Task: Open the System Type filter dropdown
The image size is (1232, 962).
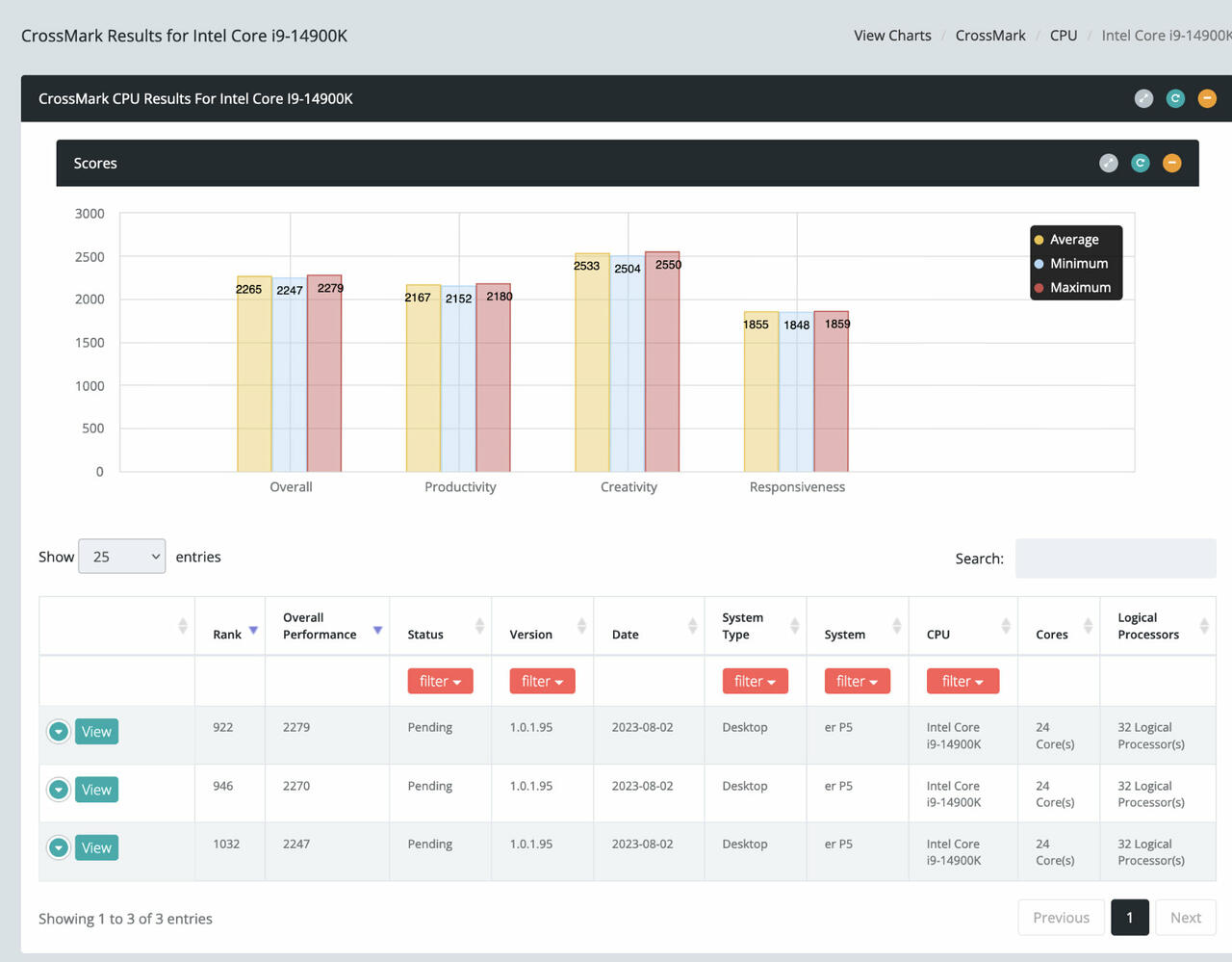Action: (756, 681)
